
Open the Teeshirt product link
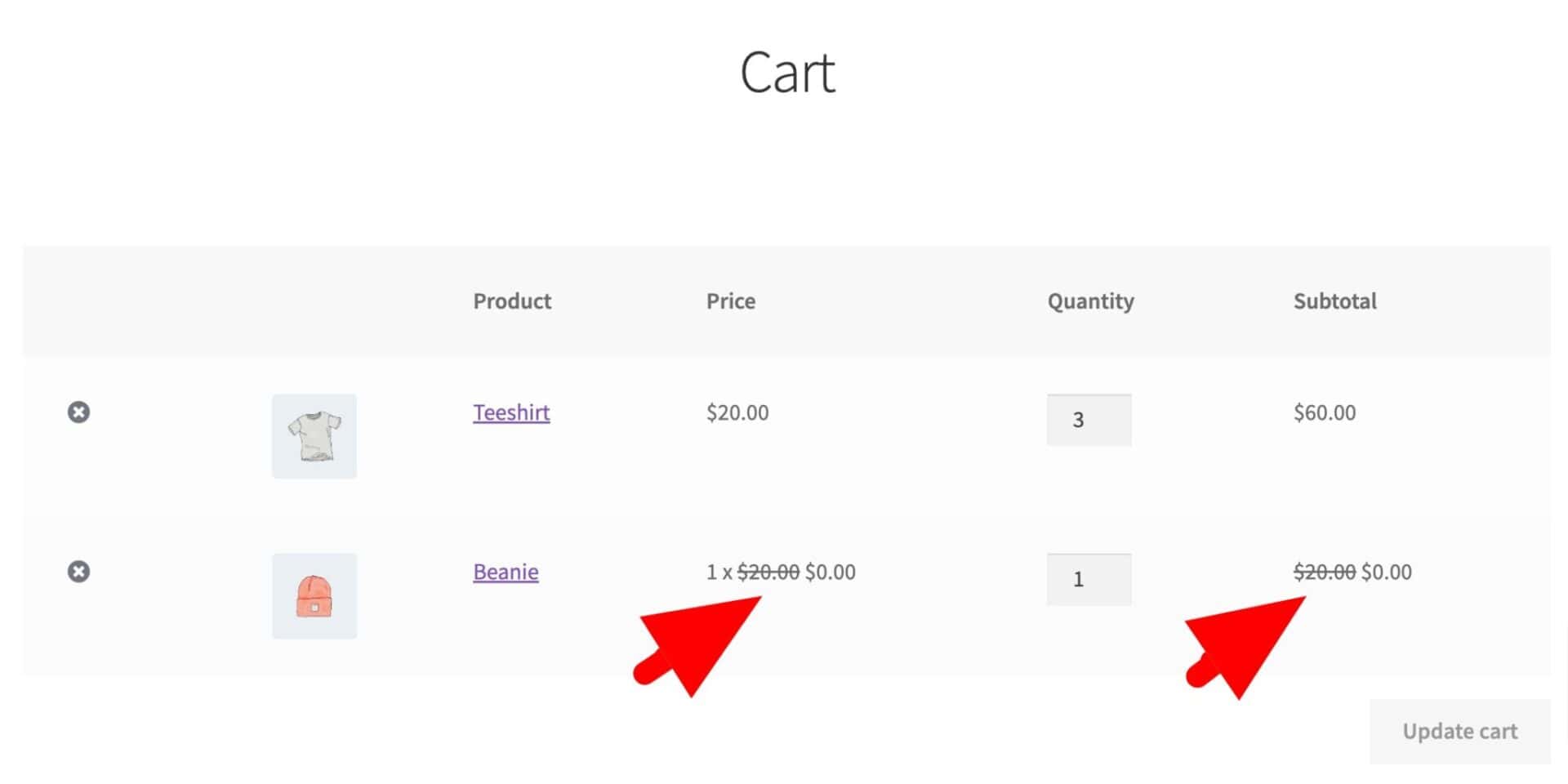click(x=511, y=412)
